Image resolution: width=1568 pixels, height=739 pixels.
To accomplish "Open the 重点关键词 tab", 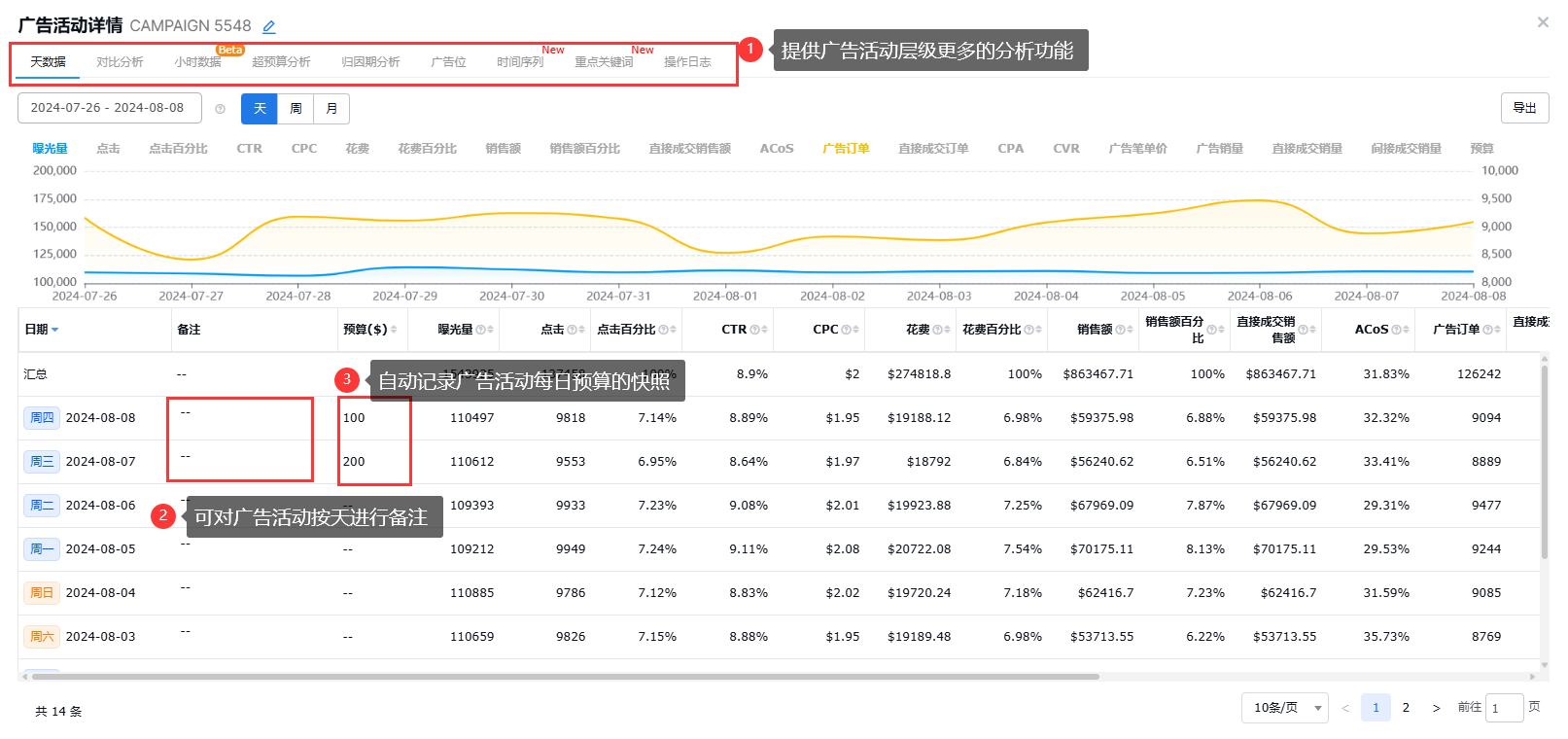I will point(604,62).
